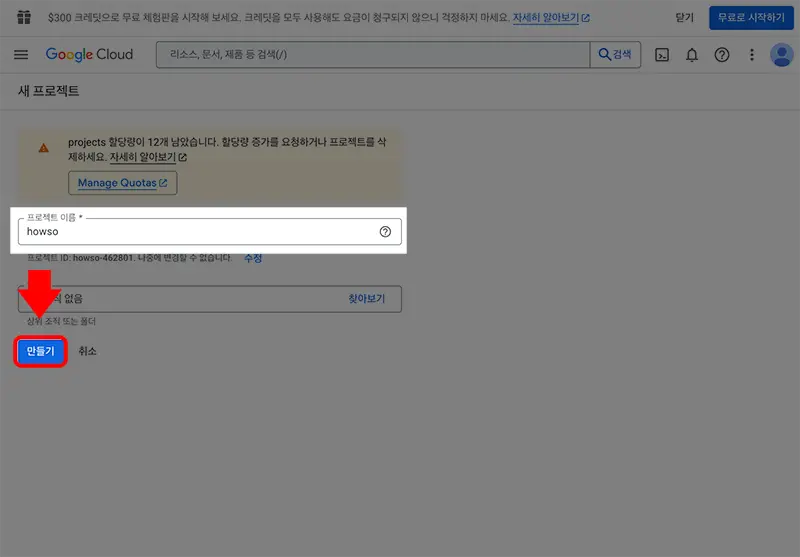The width and height of the screenshot is (800, 557).
Task: Click 찾아보기 to browse location
Action: 366,298
